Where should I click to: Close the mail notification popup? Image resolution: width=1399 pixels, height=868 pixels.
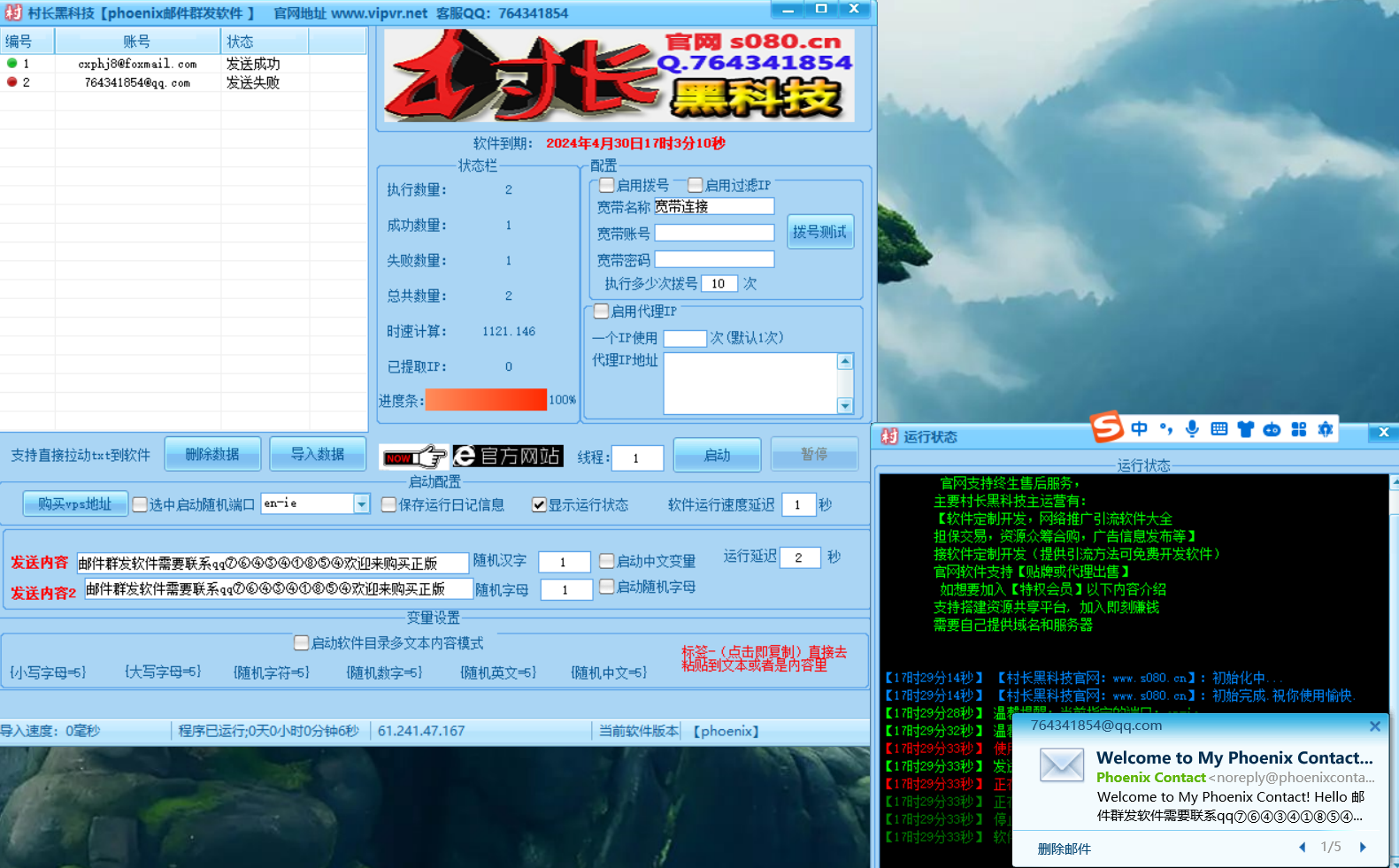1374,726
